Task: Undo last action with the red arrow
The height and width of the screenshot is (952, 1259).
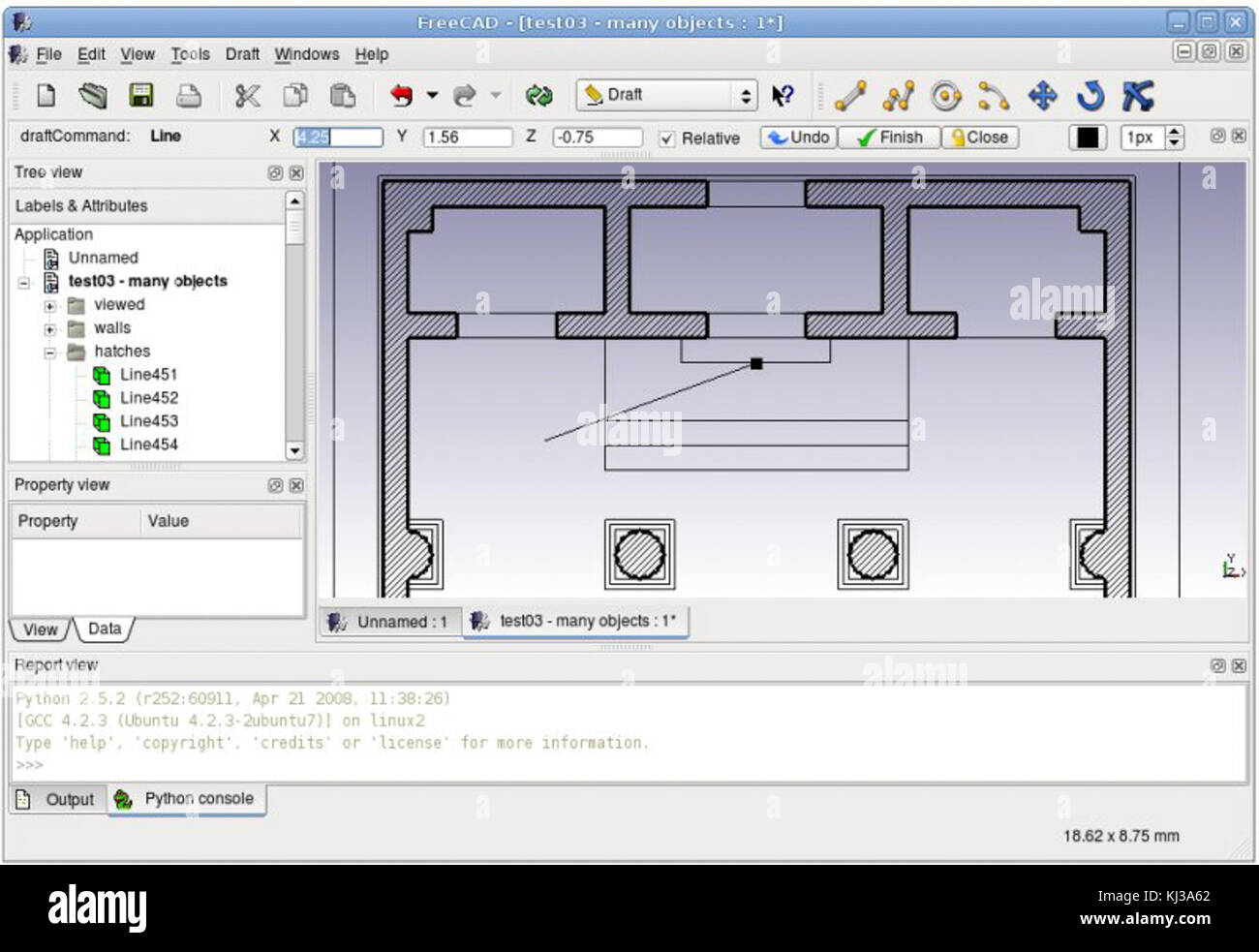Action: pos(401,95)
